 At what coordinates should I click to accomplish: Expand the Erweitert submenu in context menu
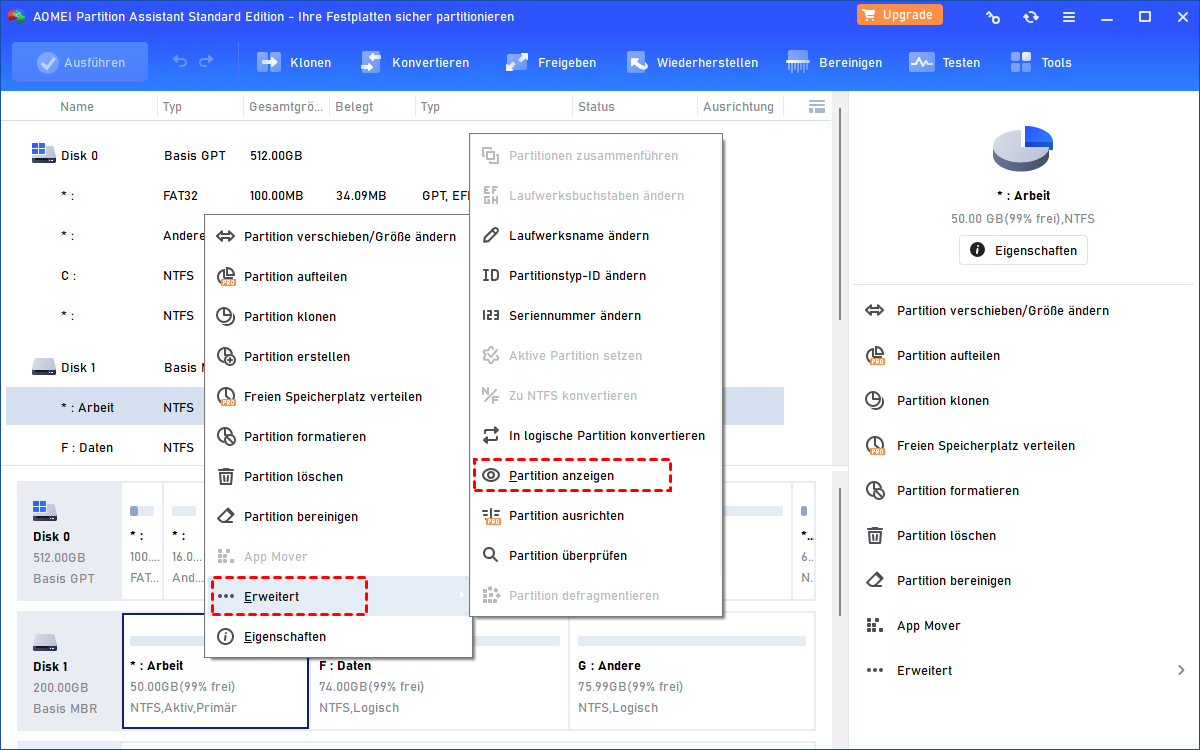338,596
